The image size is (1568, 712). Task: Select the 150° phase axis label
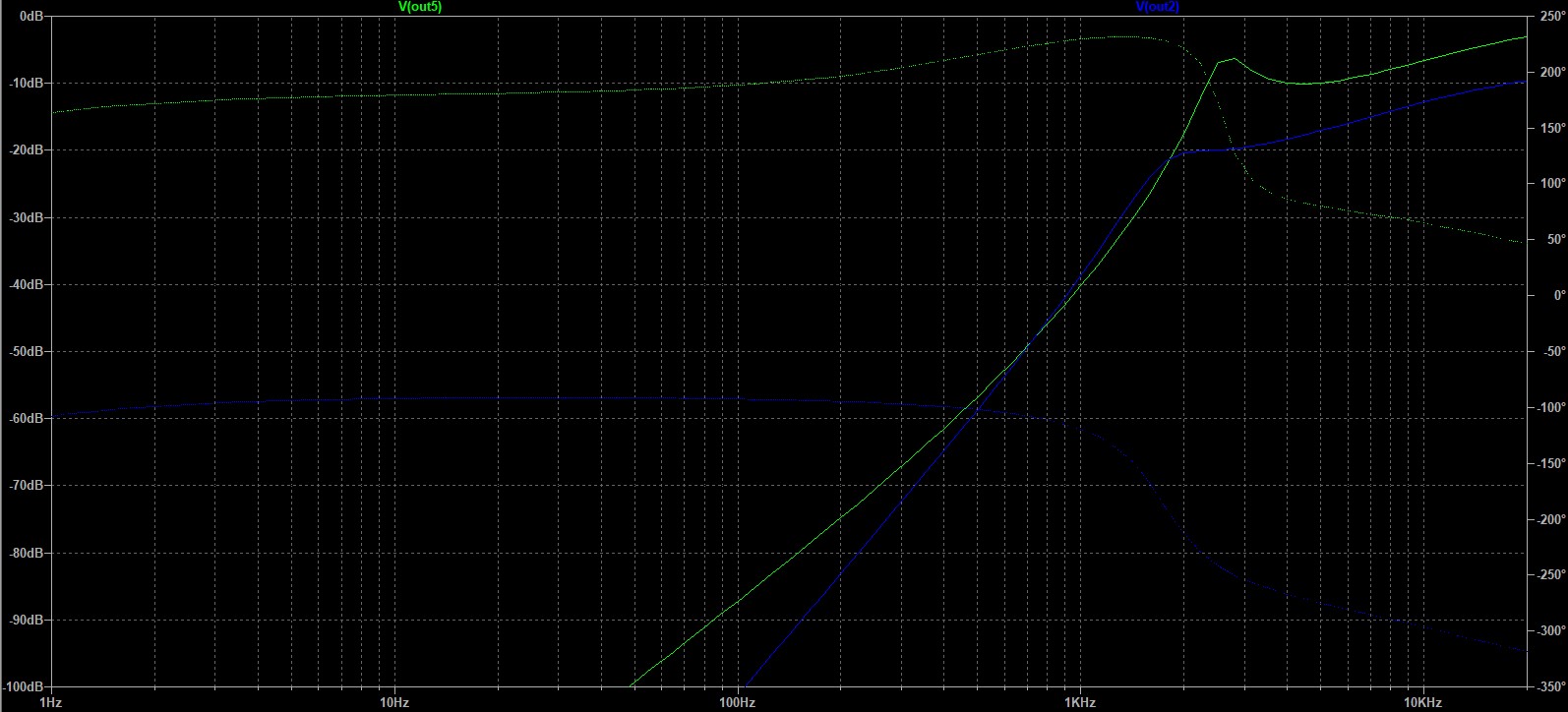(x=1551, y=128)
